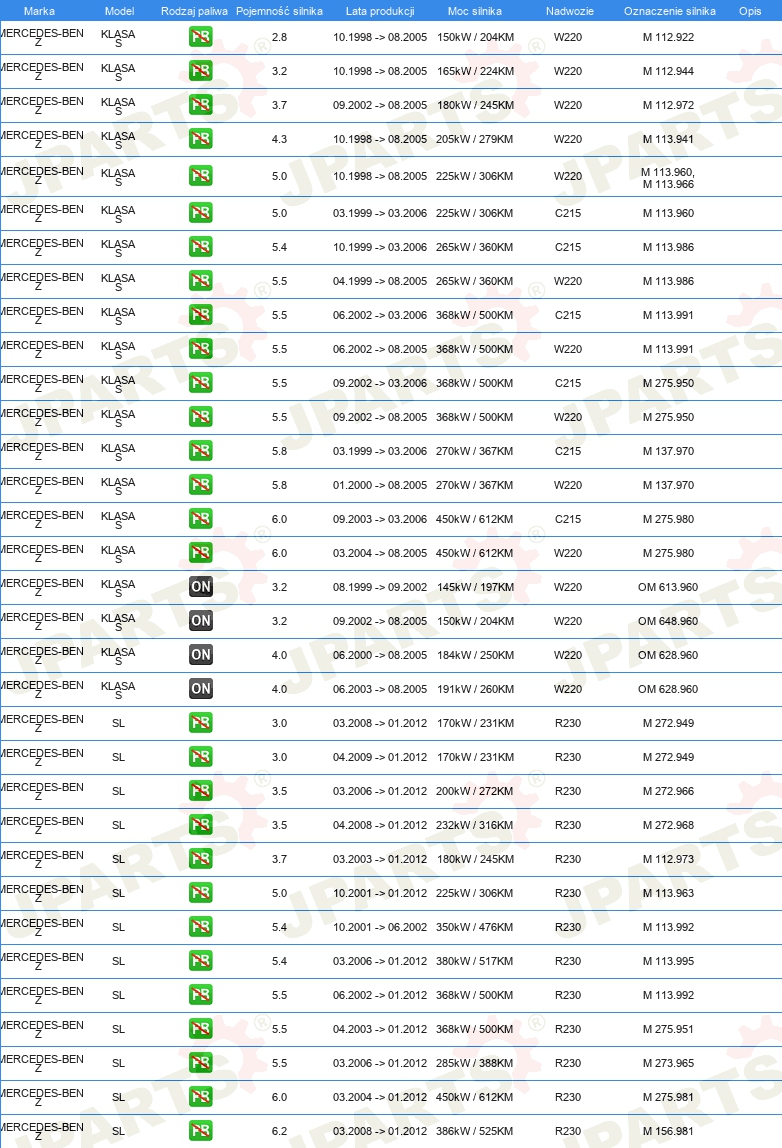
Task: Select the 10.2001 -> 06.2002 production years cell
Action: point(380,927)
